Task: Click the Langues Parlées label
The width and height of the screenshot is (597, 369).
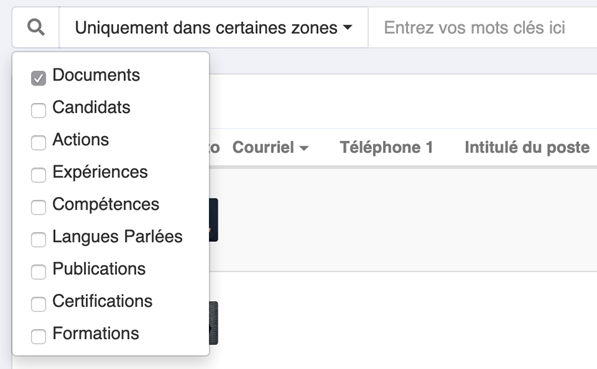Action: (x=117, y=236)
